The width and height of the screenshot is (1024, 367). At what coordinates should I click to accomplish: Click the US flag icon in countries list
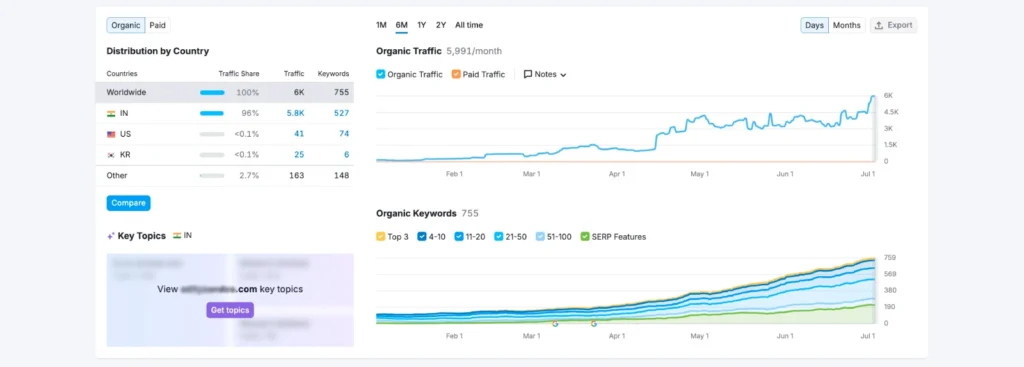click(111, 135)
